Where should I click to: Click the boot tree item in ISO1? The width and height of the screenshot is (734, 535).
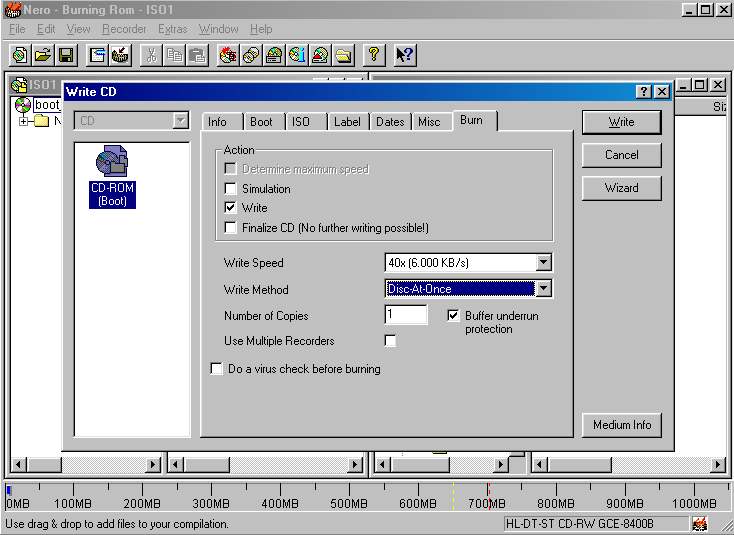tap(47, 105)
